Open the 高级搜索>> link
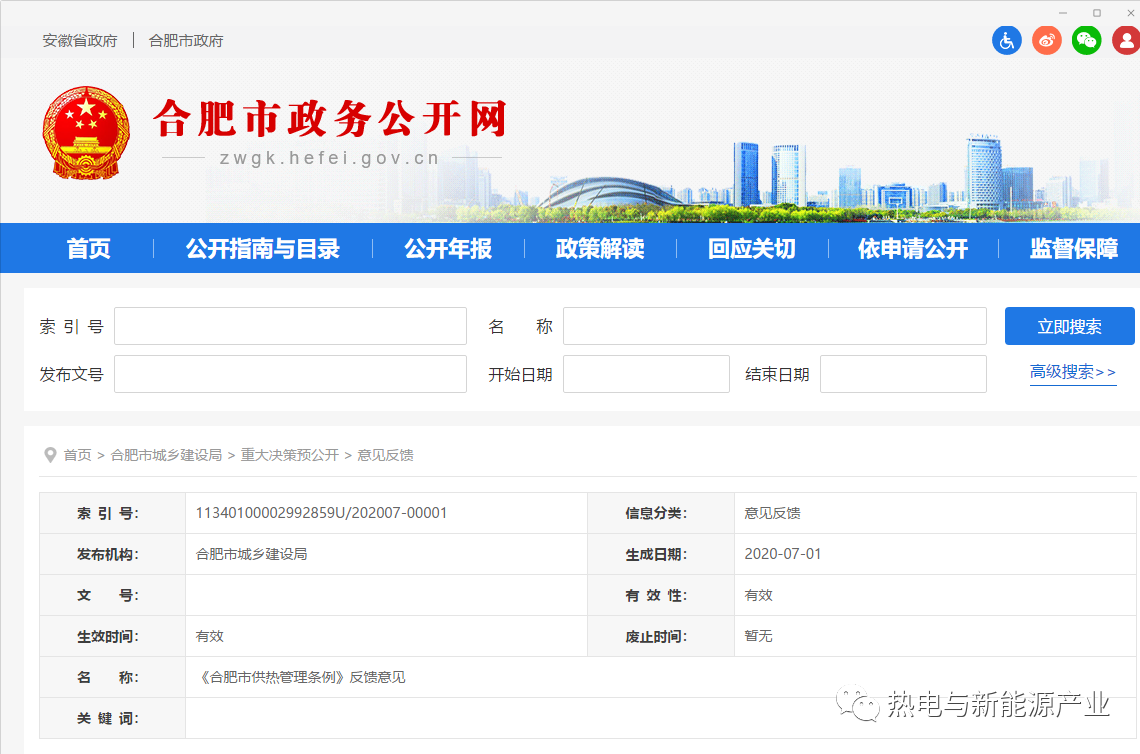Viewport: 1140px width, 754px height. click(1073, 372)
